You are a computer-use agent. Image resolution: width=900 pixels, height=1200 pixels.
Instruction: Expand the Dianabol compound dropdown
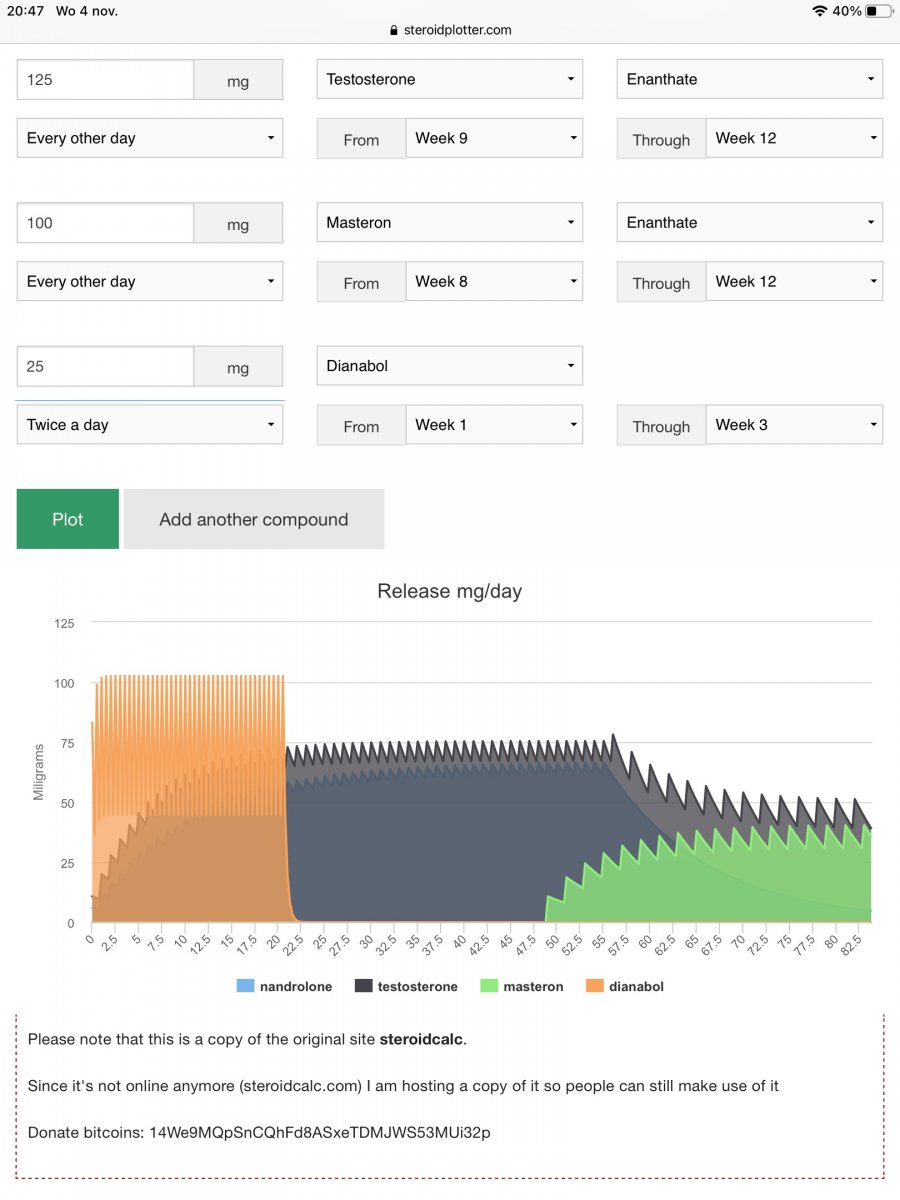point(450,366)
